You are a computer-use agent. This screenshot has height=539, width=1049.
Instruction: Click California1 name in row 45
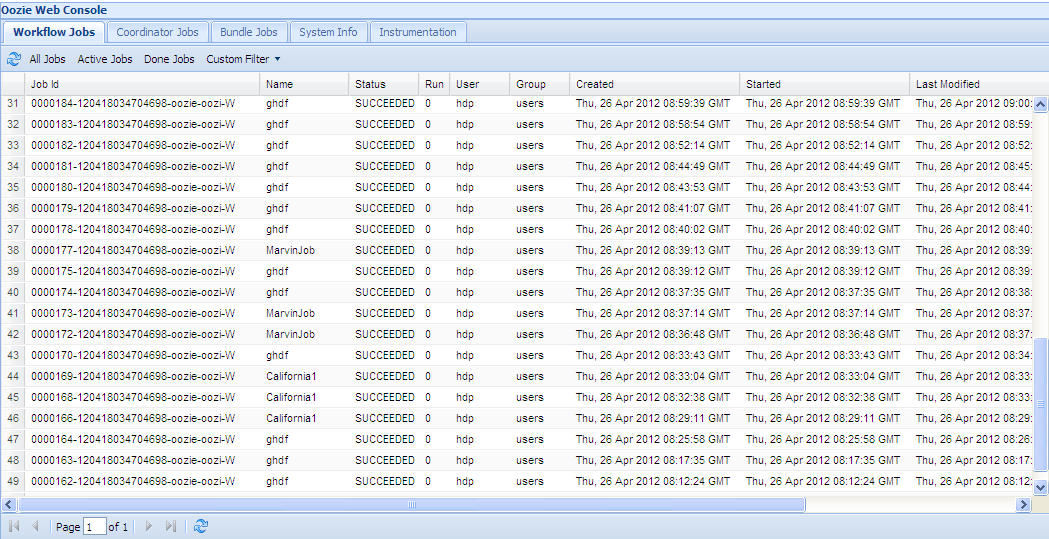point(291,397)
